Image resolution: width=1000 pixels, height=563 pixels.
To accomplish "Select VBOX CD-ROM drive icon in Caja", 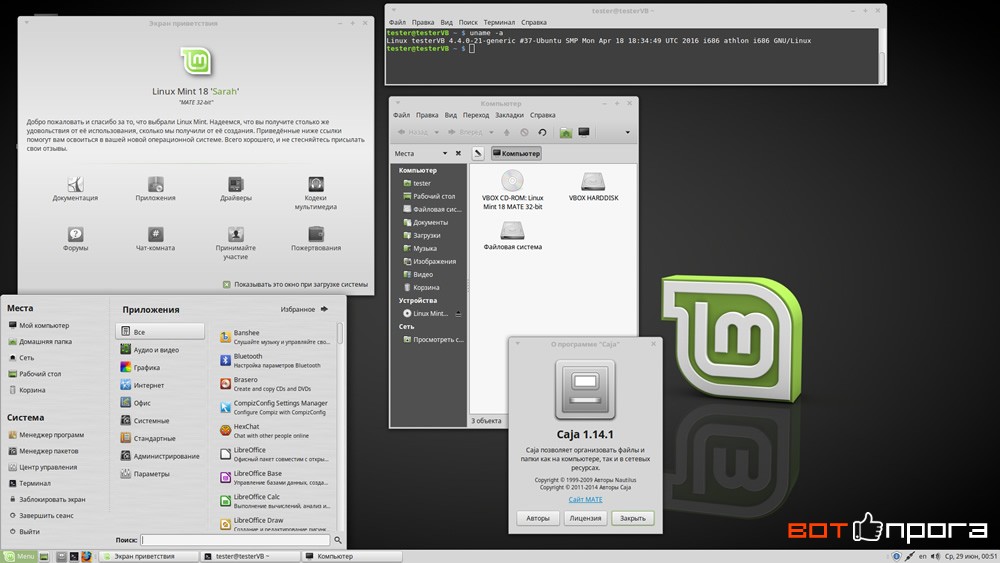I will tap(512, 181).
